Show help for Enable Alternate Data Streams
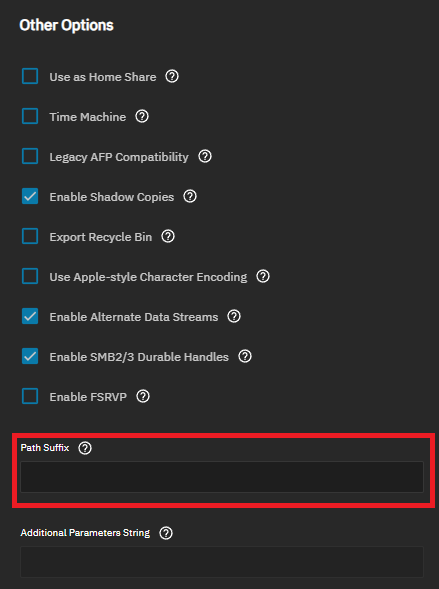Image resolution: width=439 pixels, height=589 pixels. 234,316
